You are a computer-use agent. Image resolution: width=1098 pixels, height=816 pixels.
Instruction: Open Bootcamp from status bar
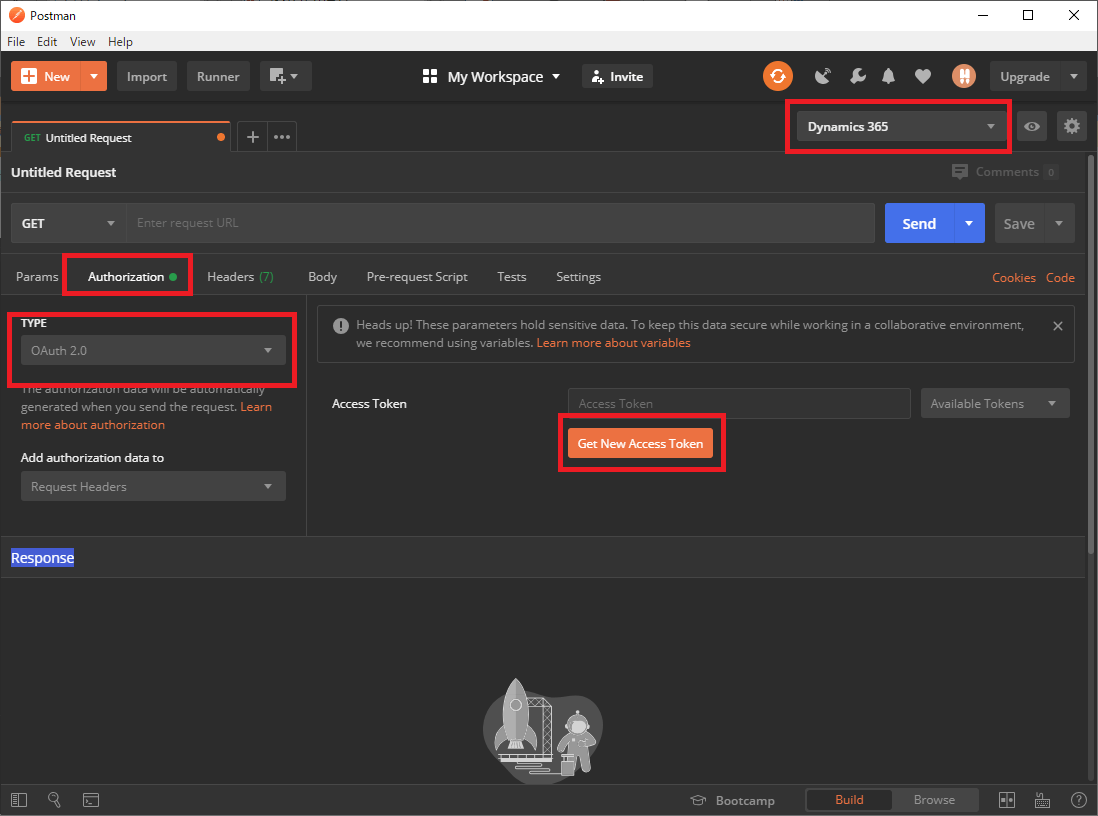(732, 801)
